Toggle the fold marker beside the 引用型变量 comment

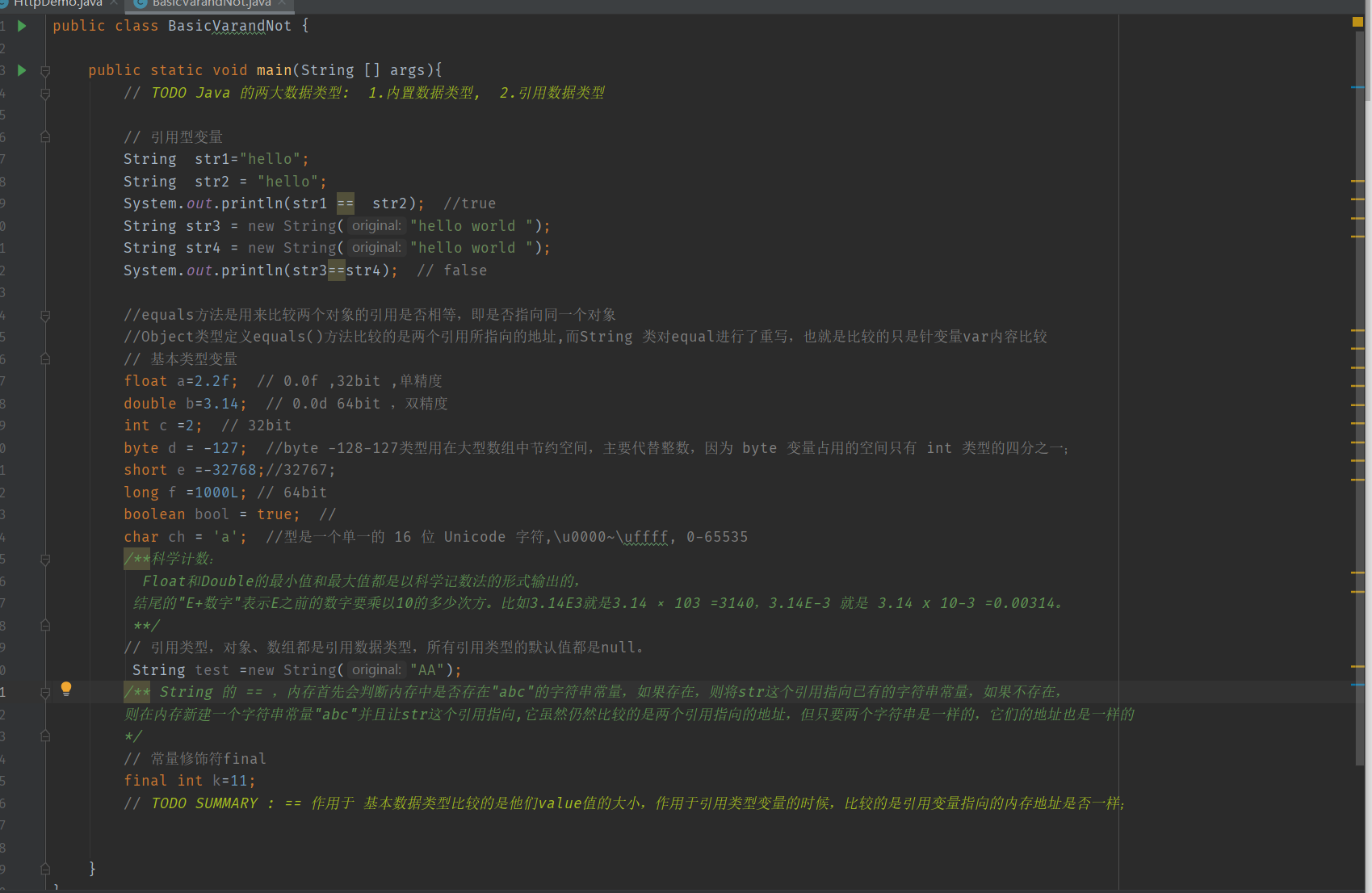click(45, 137)
